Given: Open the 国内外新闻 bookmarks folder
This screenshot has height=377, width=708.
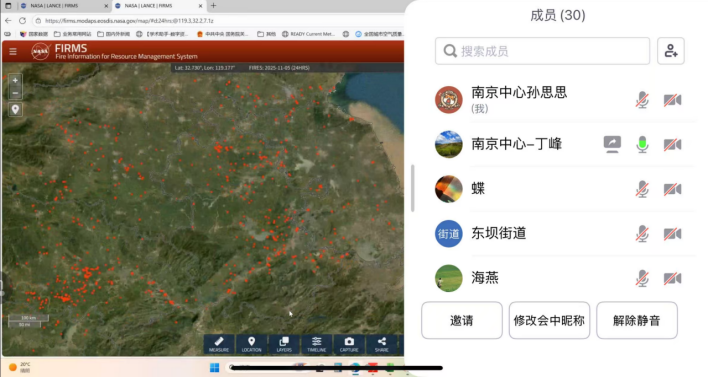Looking at the screenshot, I should coord(114,34).
